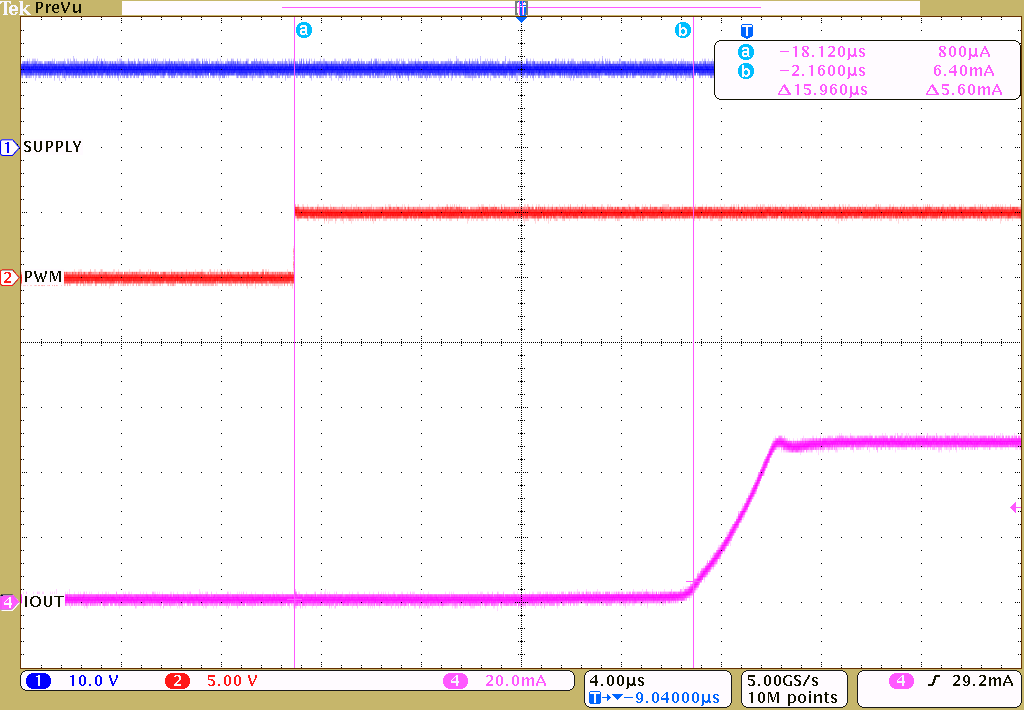Toggle the trigger level arrow on right edge
This screenshot has height=710, width=1024.
point(1015,509)
